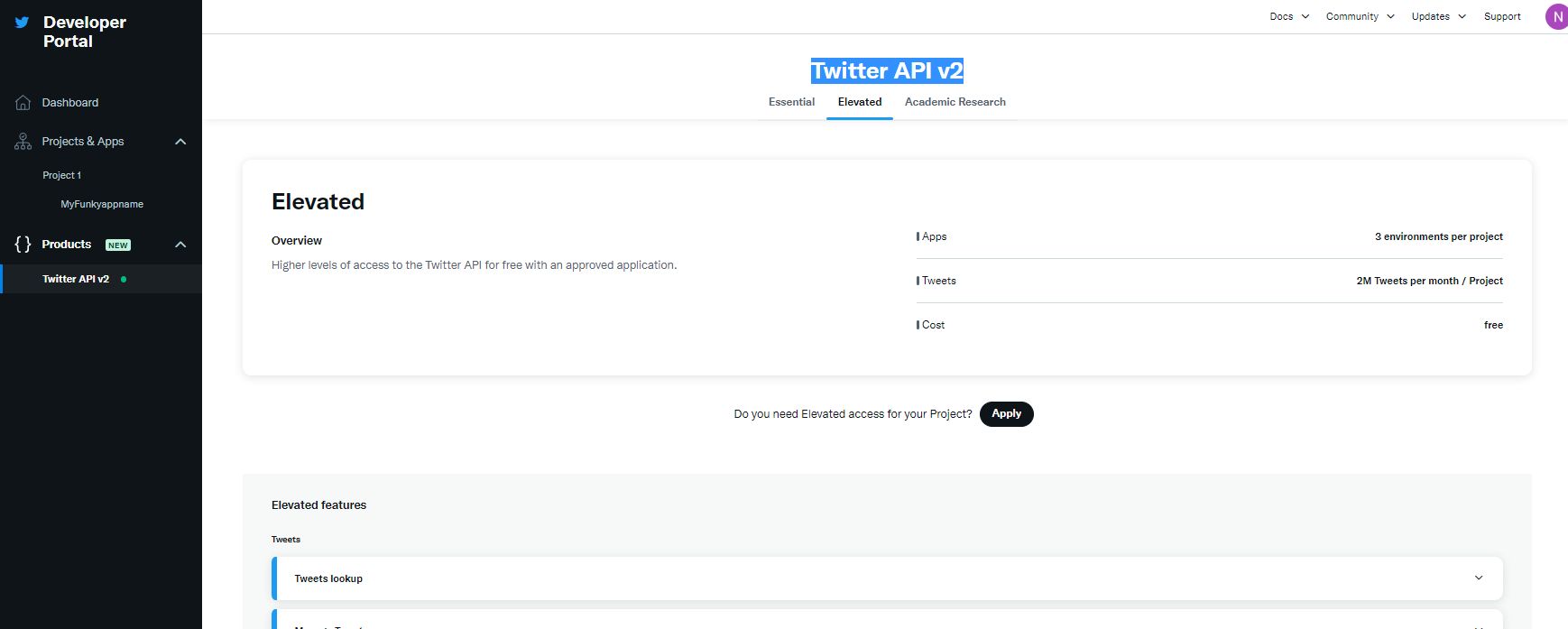This screenshot has width=1568, height=629.
Task: Open the Docs dropdown menu
Action: [1289, 16]
